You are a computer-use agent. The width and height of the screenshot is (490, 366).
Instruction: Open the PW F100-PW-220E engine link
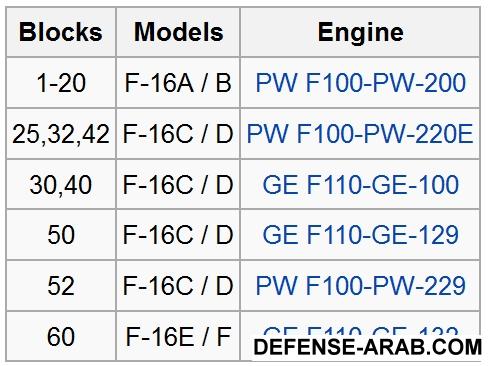[360, 134]
